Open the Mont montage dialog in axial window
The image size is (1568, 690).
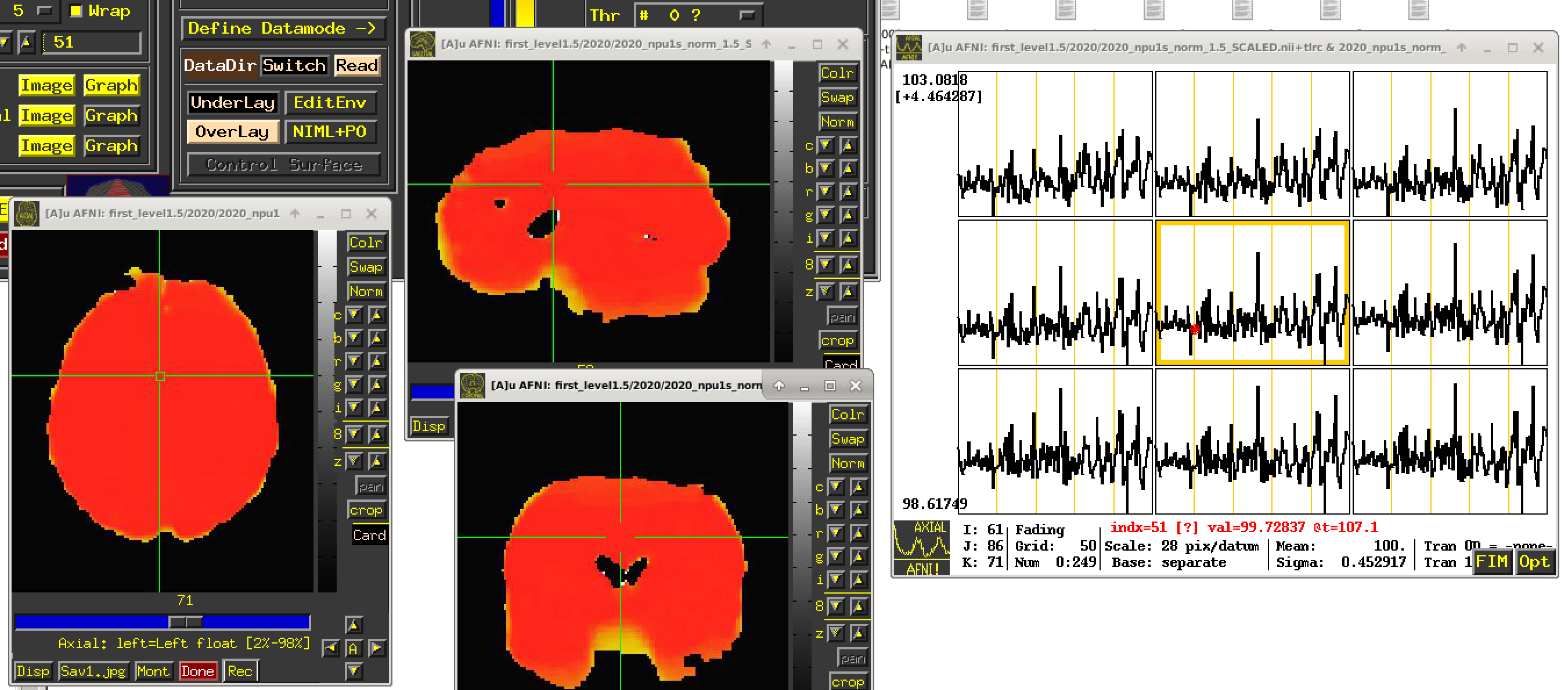point(153,671)
